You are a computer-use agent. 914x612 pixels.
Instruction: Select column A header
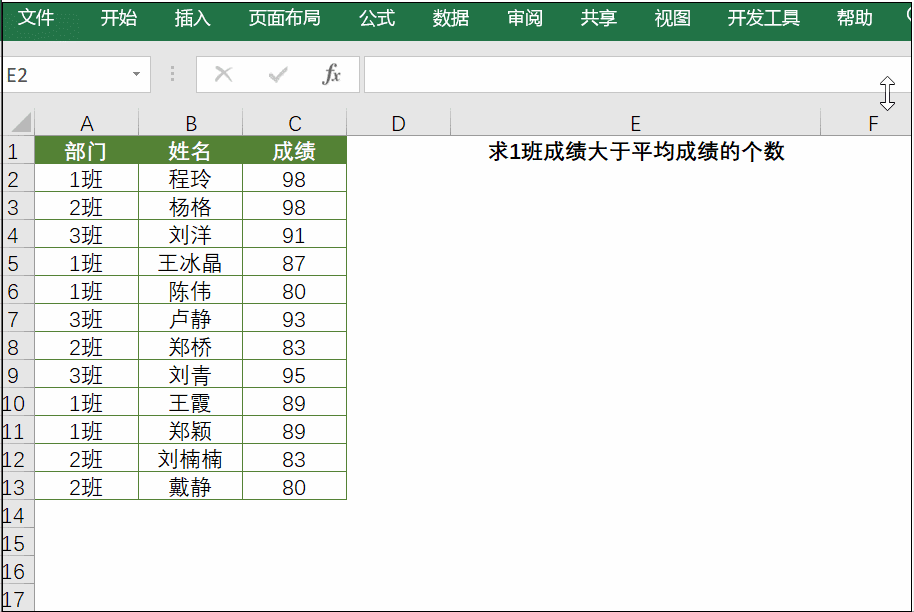click(87, 123)
